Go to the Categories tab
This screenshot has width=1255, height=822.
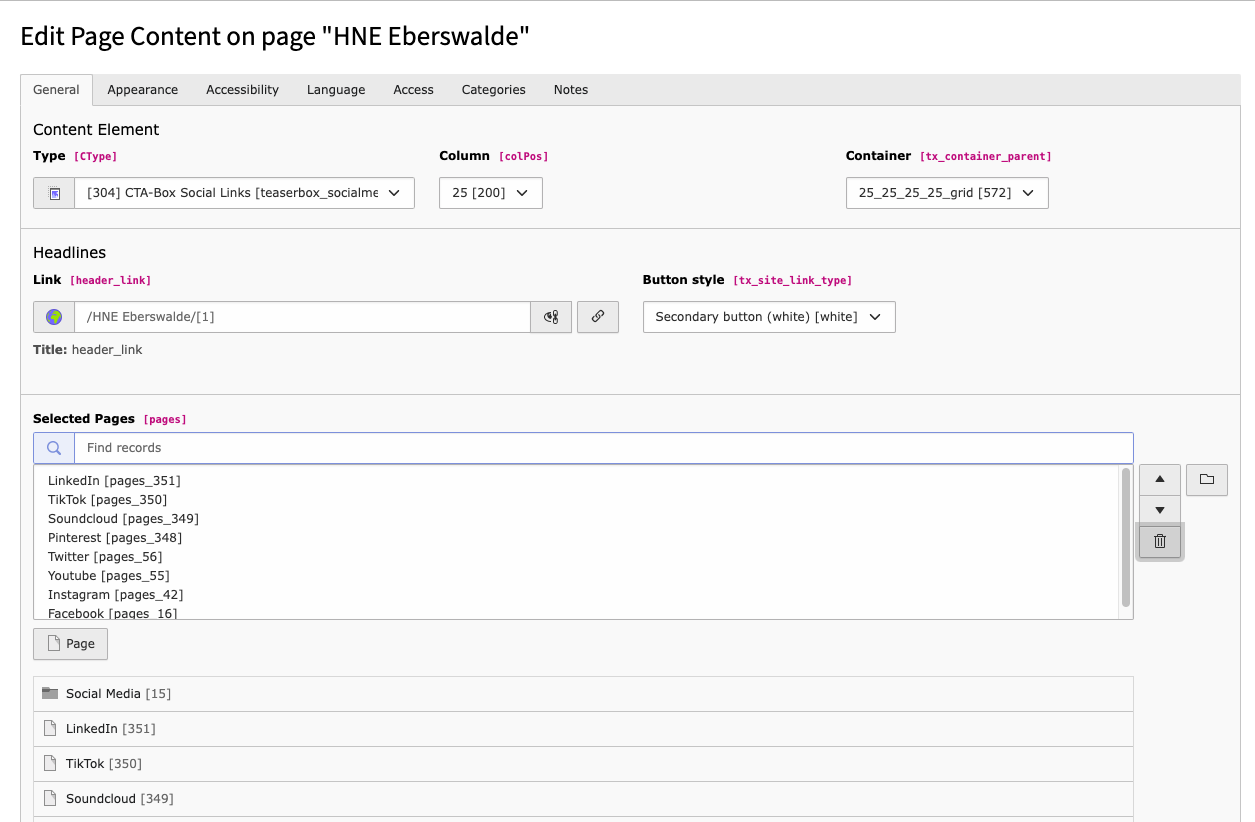point(493,90)
